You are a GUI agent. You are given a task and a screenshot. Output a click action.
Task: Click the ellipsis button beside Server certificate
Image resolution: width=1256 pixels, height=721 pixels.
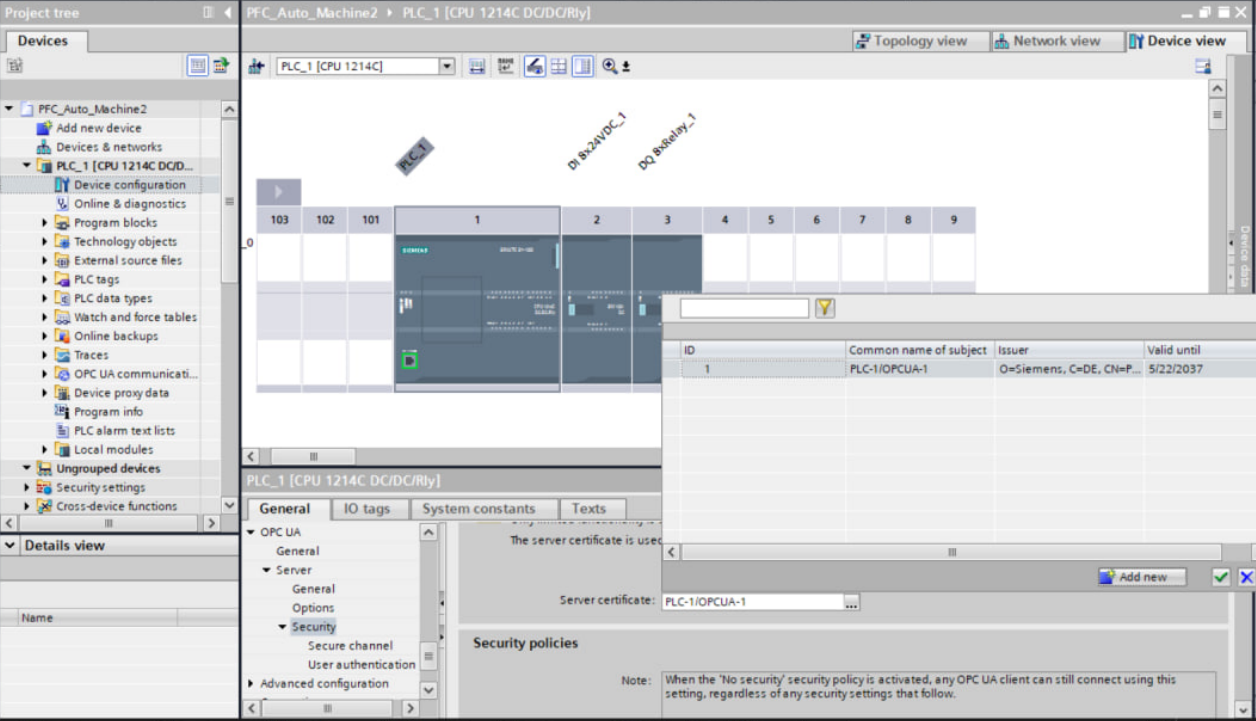pos(851,602)
